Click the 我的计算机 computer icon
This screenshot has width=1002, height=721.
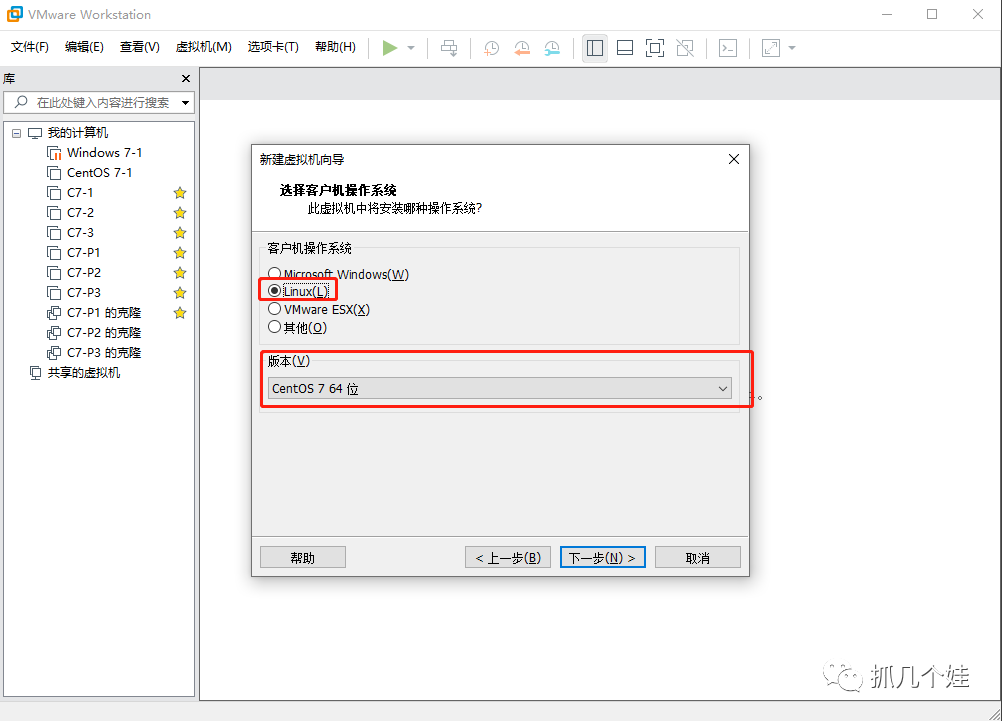[35, 133]
